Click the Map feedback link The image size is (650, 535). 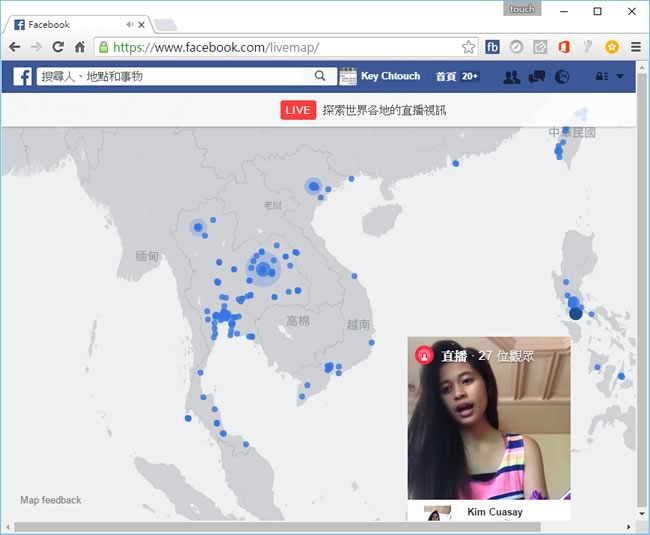51,500
